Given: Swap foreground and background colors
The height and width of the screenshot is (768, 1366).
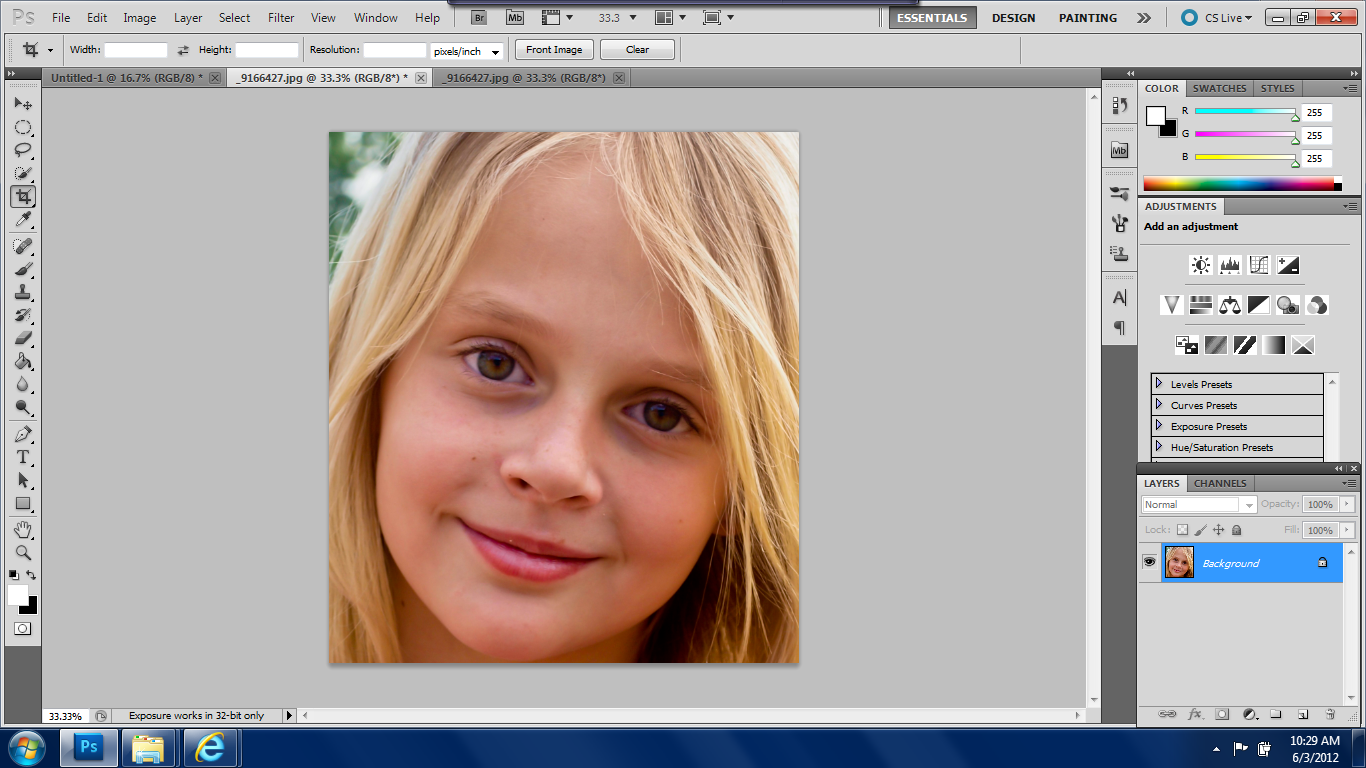Looking at the screenshot, I should tap(31, 575).
